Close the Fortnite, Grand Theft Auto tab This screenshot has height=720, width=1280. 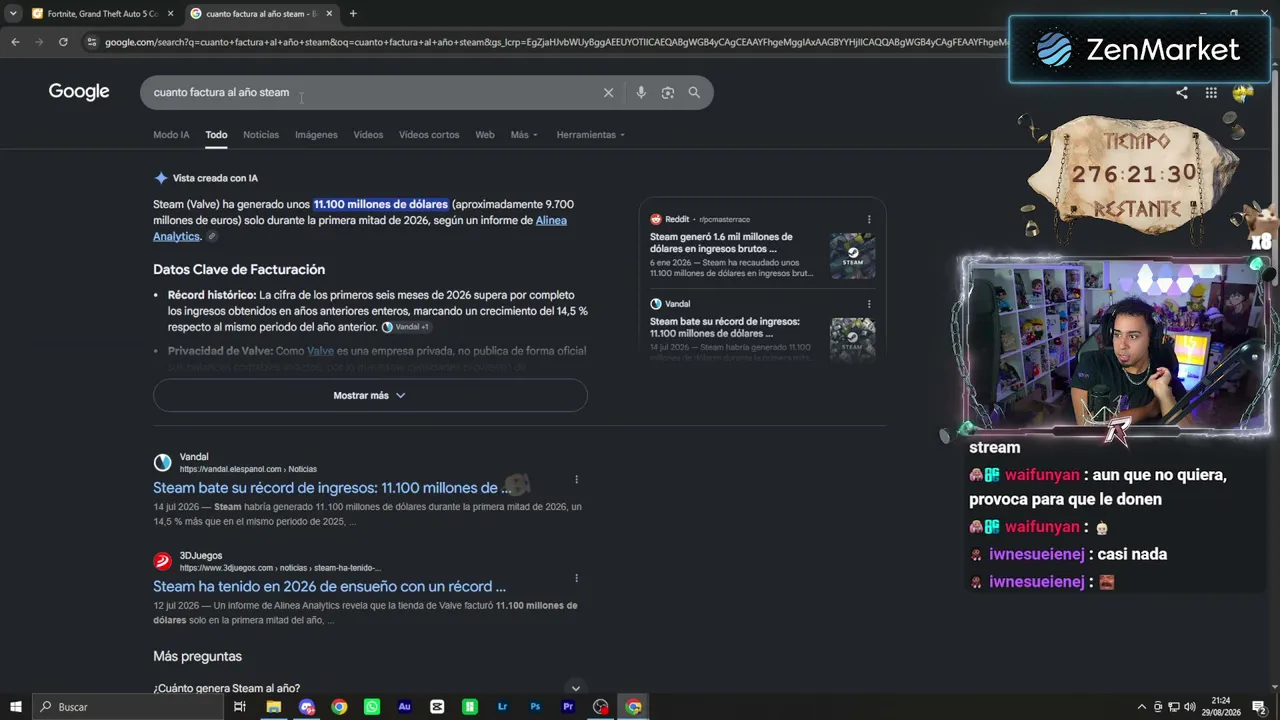[x=170, y=14]
